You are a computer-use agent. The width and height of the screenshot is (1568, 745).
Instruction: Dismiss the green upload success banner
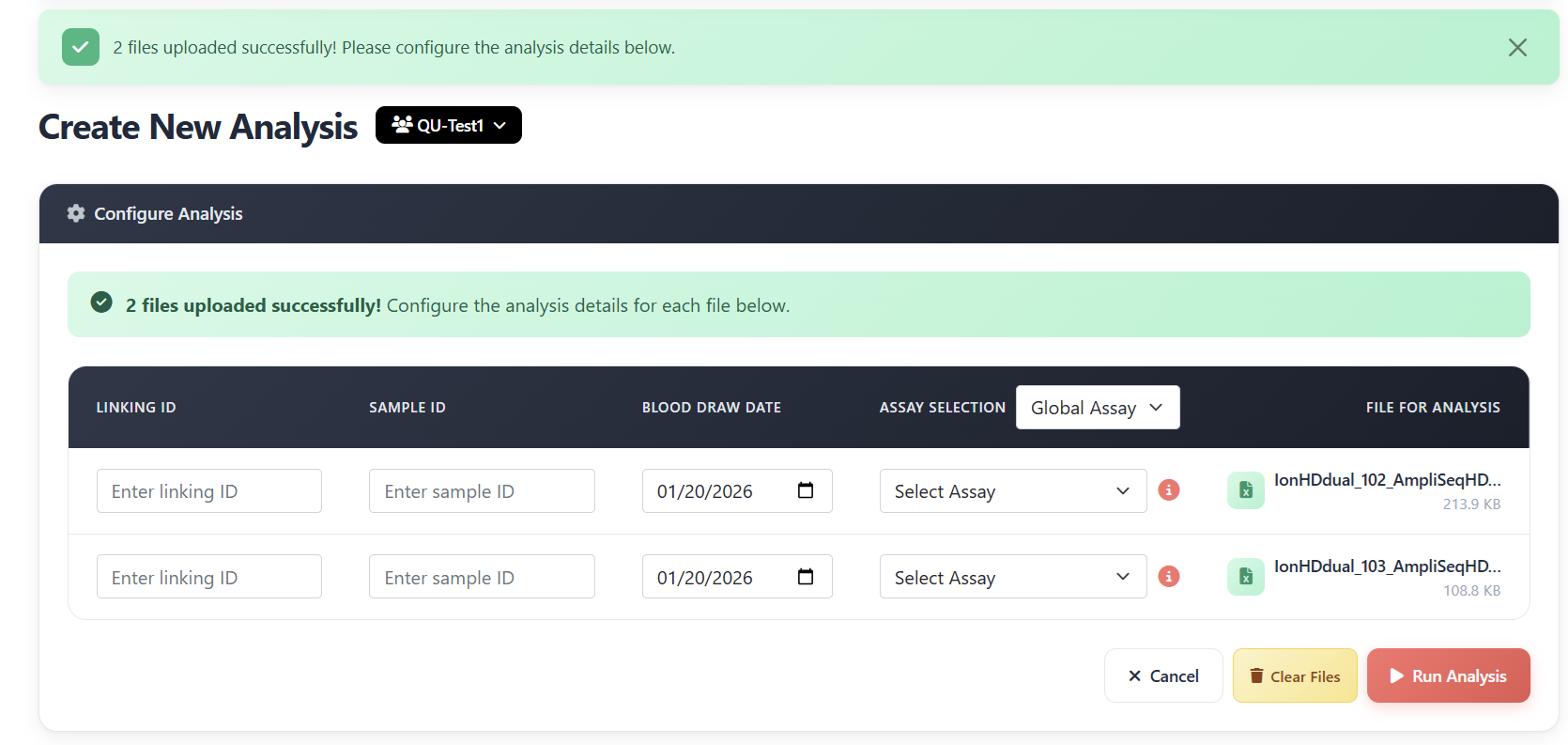point(1516,48)
